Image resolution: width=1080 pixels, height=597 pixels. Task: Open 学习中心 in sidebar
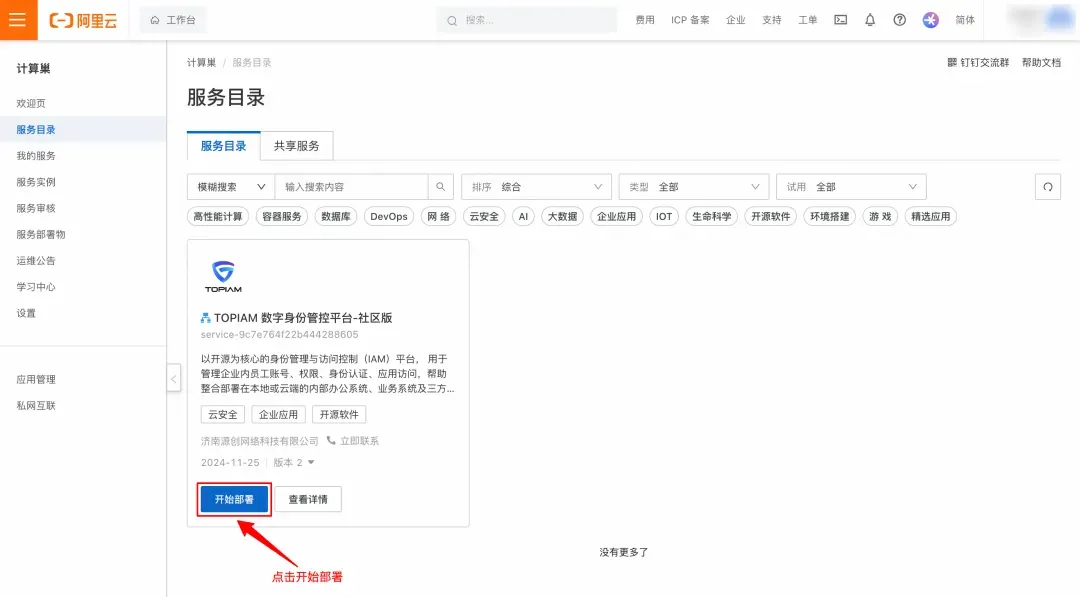click(x=36, y=286)
